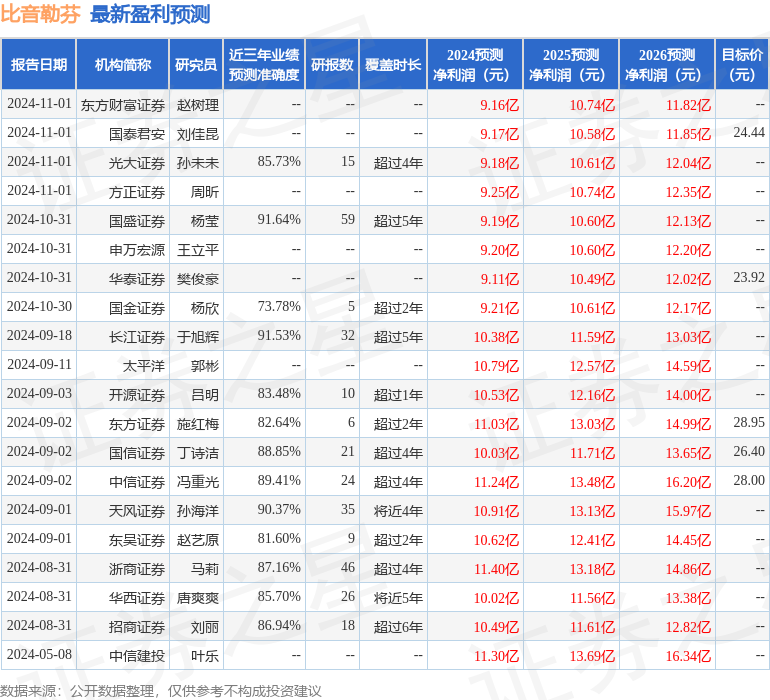Select the 16.34亿 profit forecast cell

687,656
